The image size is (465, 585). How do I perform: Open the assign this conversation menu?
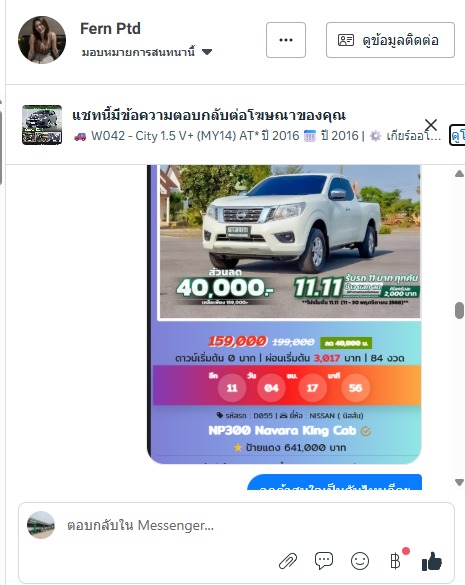coord(147,52)
